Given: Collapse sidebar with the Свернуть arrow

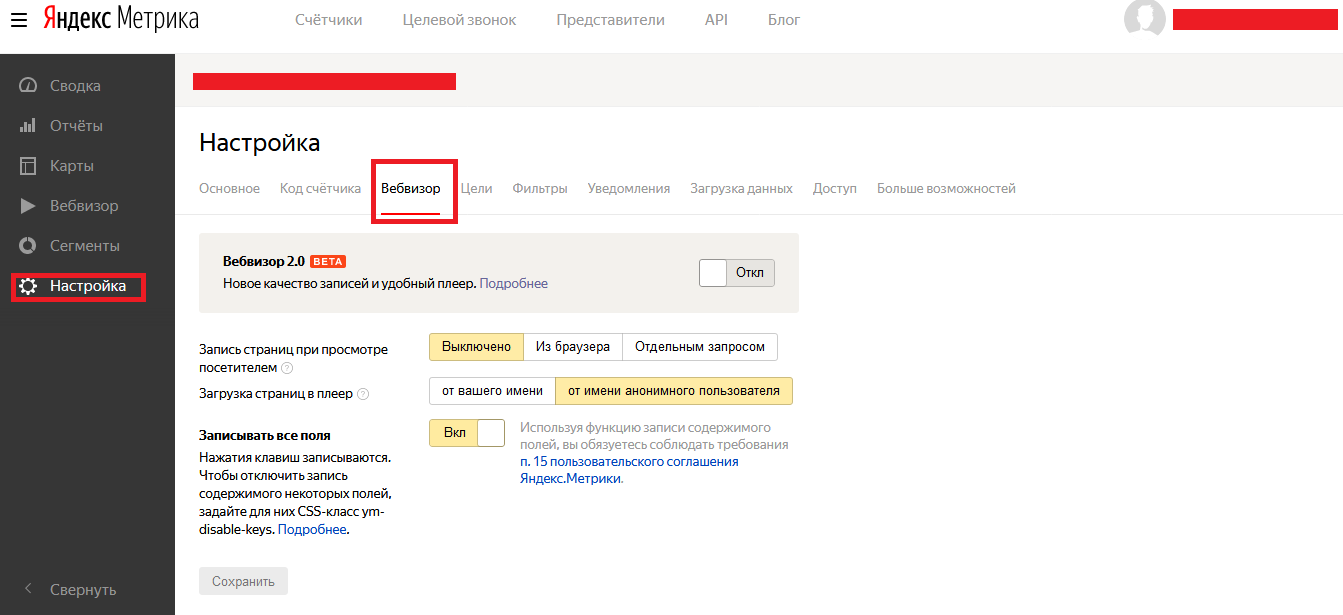Looking at the screenshot, I should (29, 589).
